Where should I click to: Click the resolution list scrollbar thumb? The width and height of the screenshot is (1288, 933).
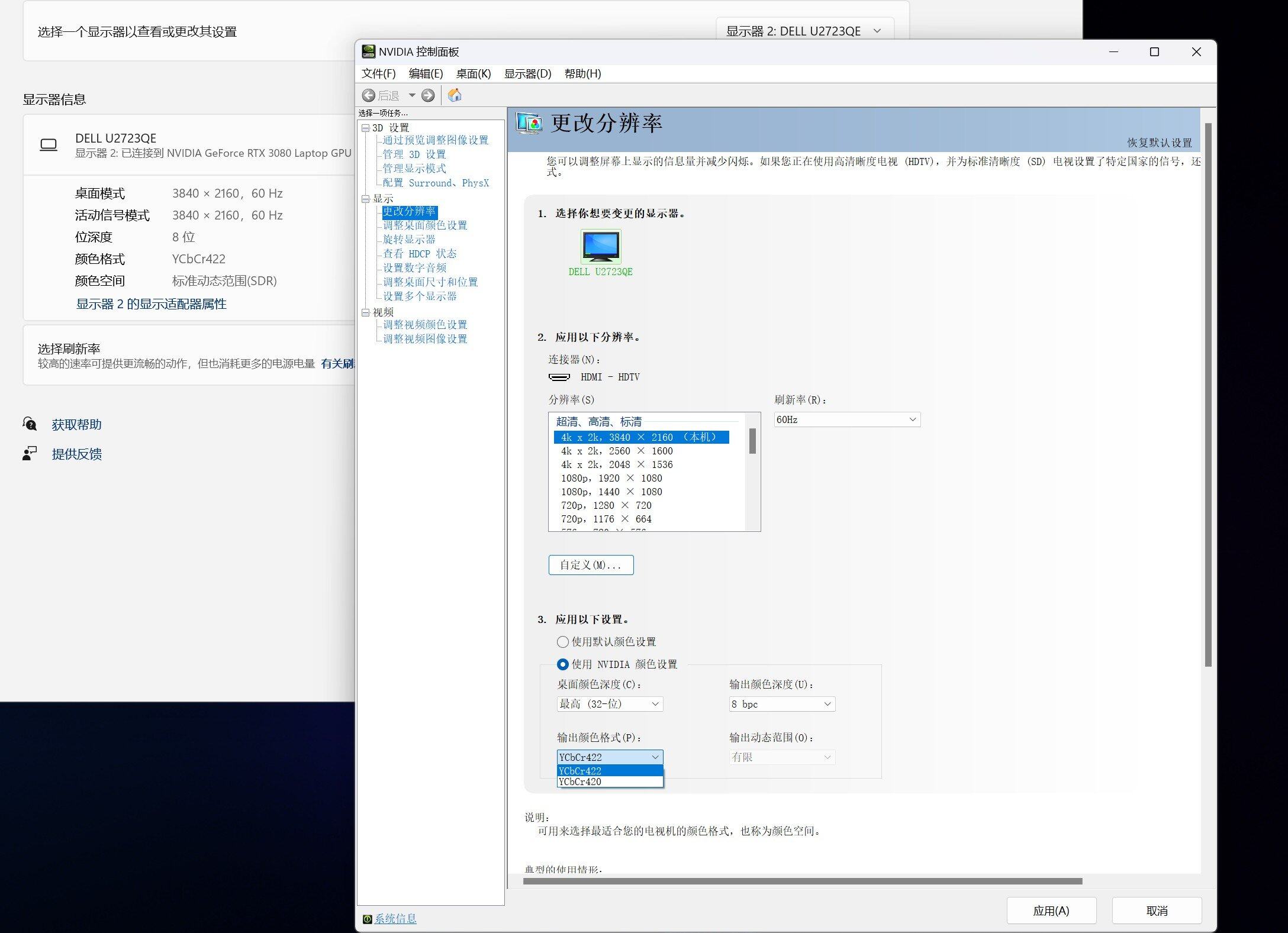point(752,441)
